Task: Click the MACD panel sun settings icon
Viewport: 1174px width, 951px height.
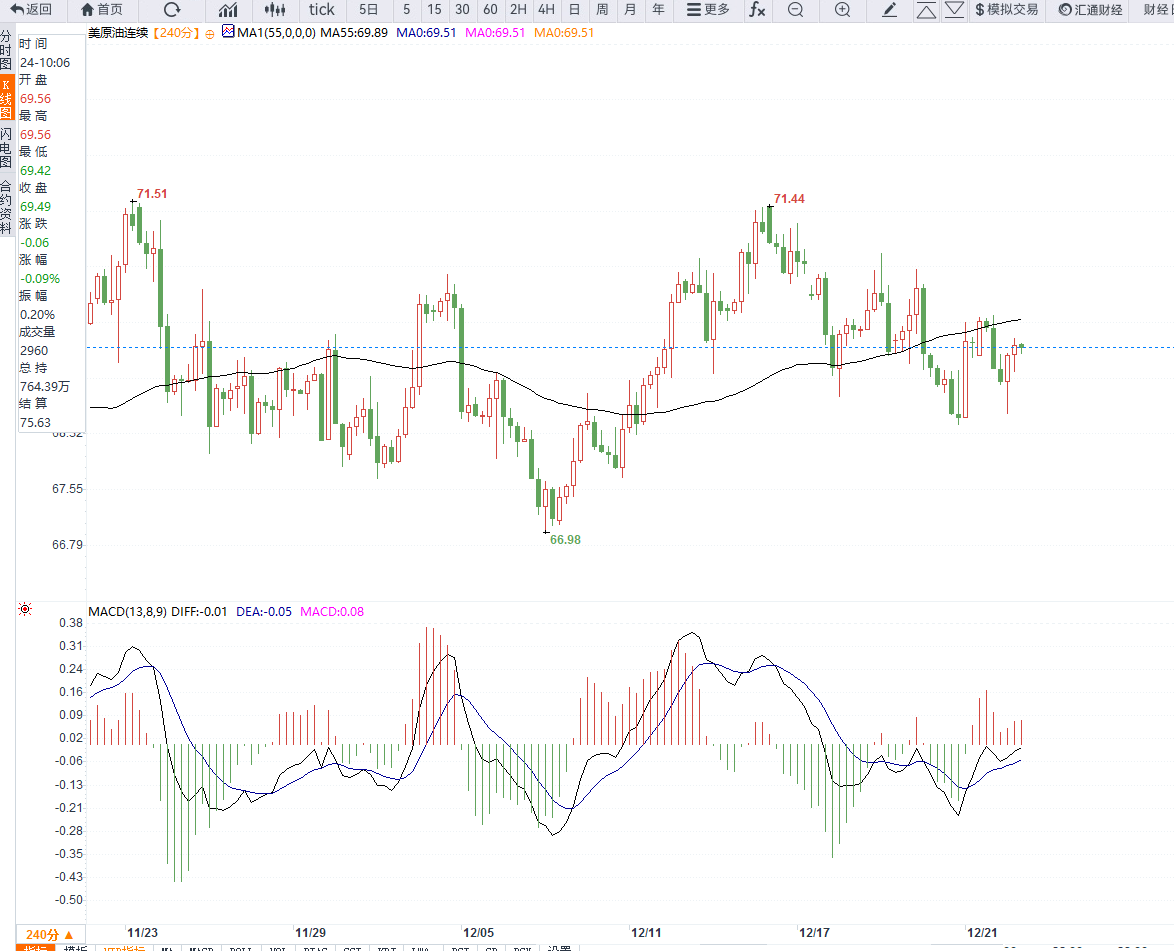Action: tap(25, 610)
